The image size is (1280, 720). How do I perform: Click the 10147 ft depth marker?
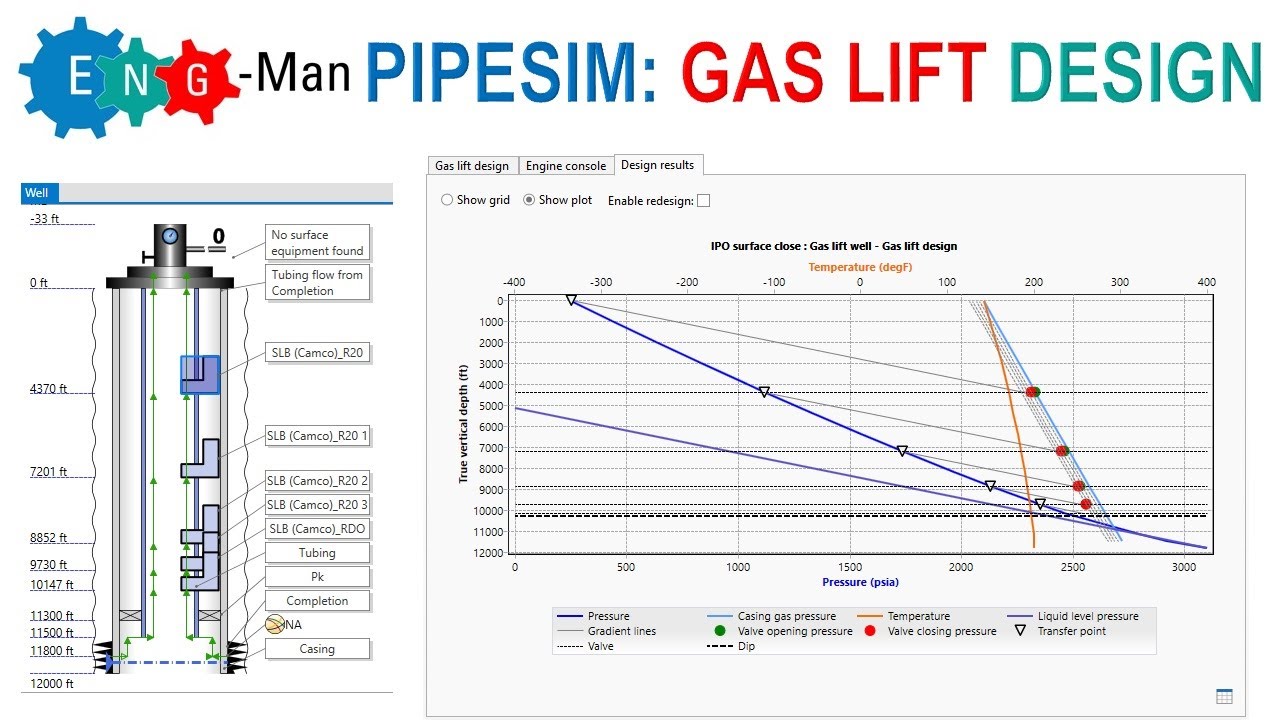(51, 585)
